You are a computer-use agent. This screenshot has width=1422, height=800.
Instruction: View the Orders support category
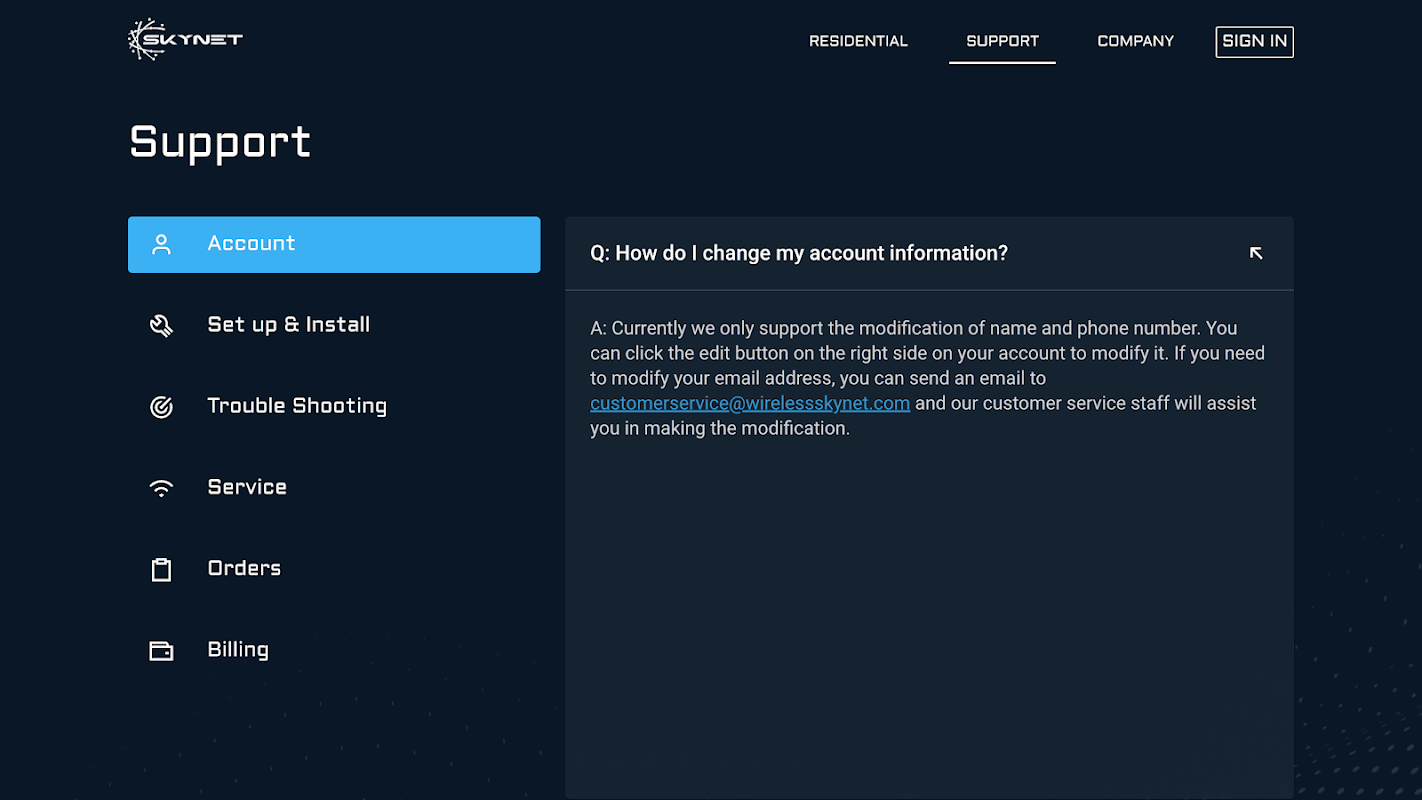pyautogui.click(x=244, y=569)
